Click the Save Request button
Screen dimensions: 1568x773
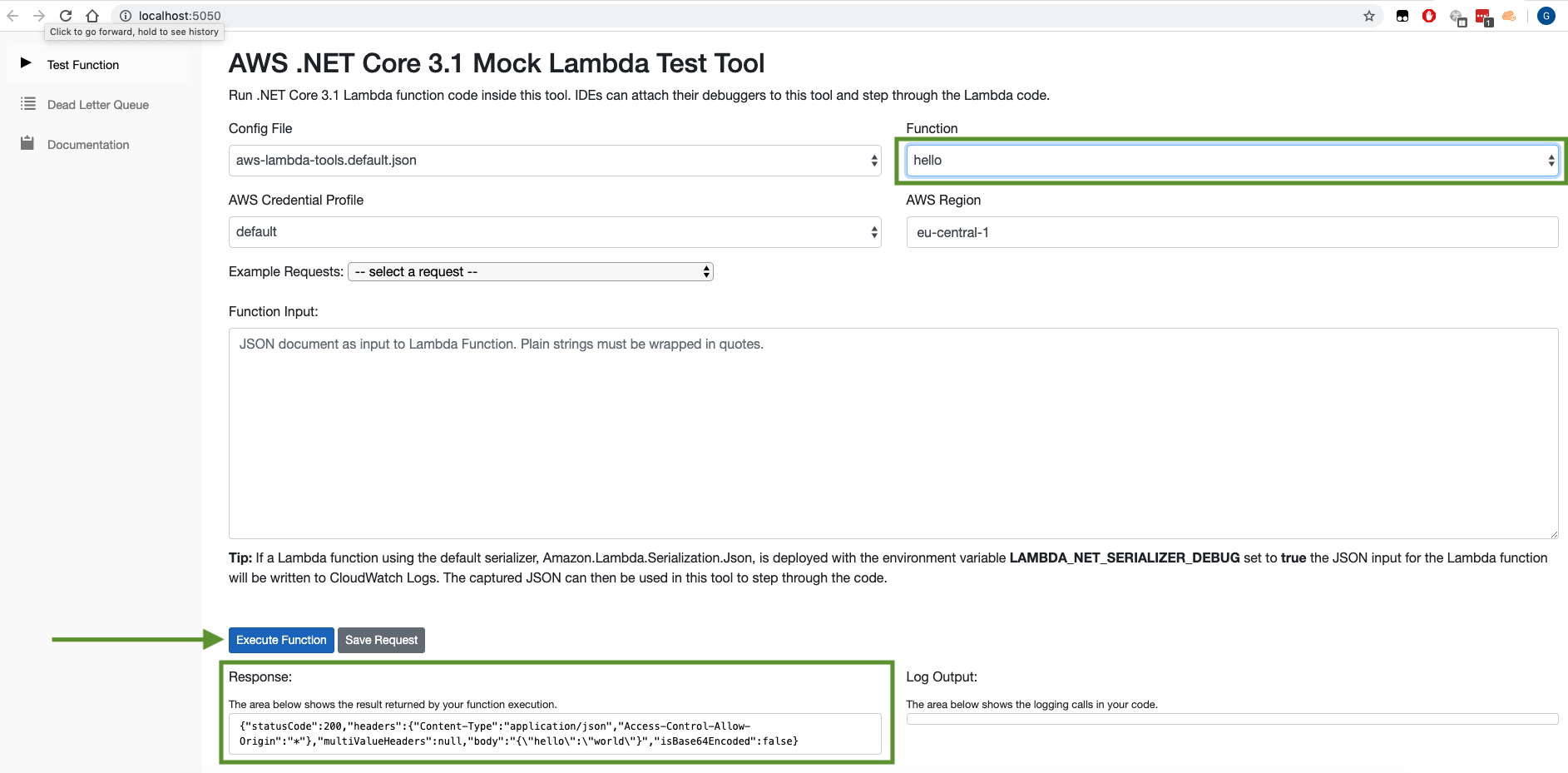coord(381,640)
